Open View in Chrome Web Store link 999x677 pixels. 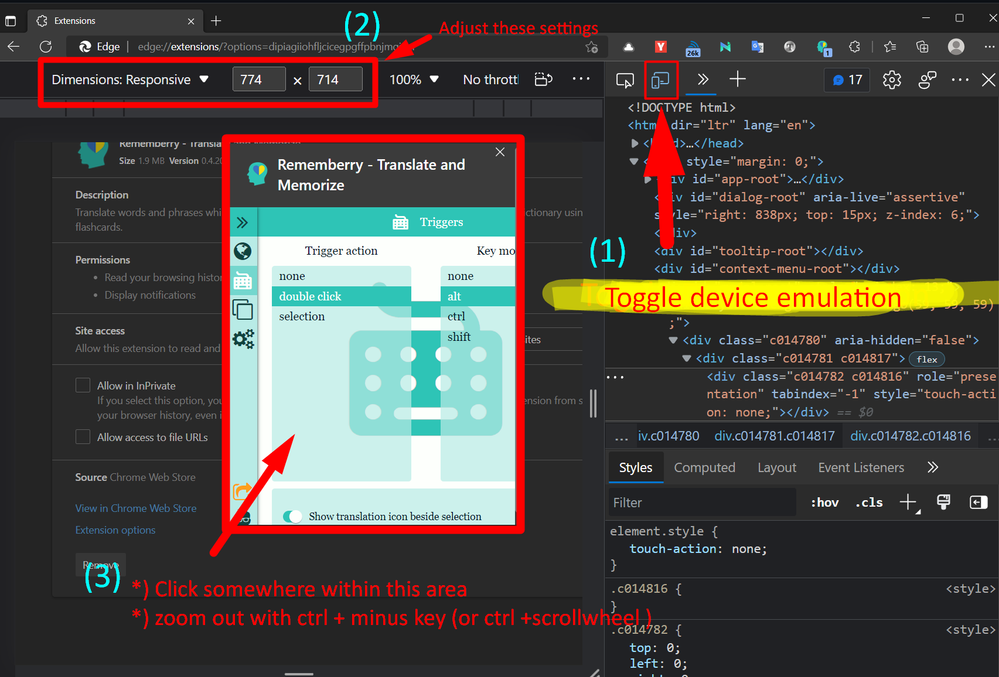pos(136,508)
